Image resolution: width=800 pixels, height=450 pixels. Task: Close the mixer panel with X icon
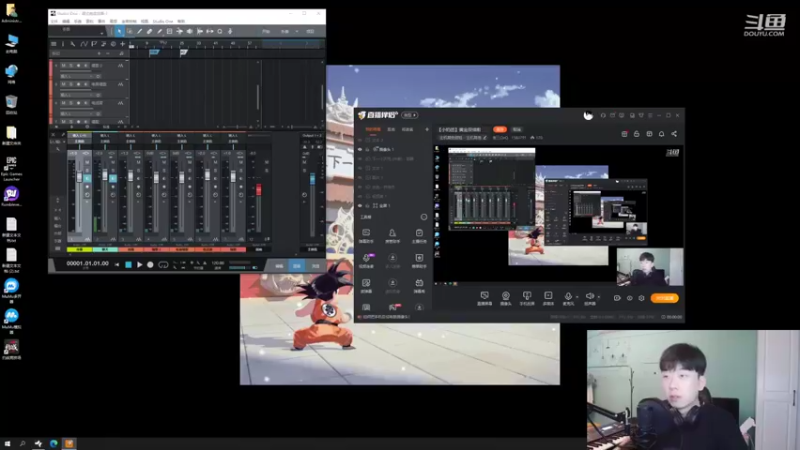(x=53, y=135)
